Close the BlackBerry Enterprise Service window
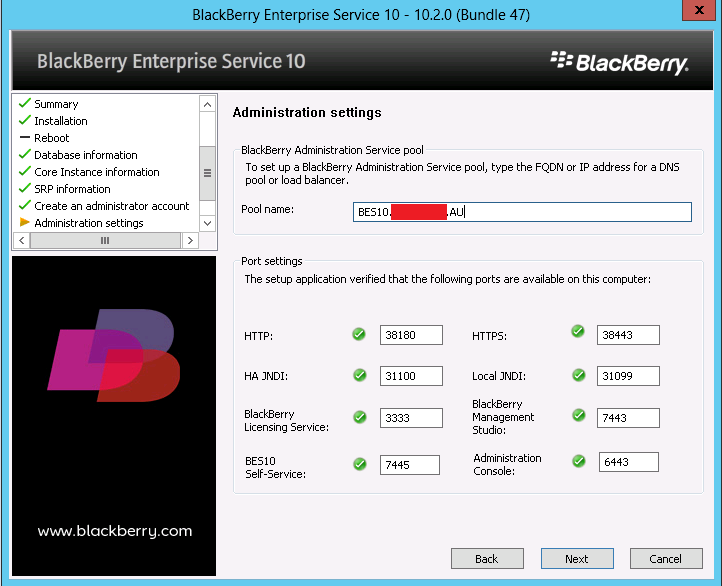The width and height of the screenshot is (722, 586). coord(699,10)
